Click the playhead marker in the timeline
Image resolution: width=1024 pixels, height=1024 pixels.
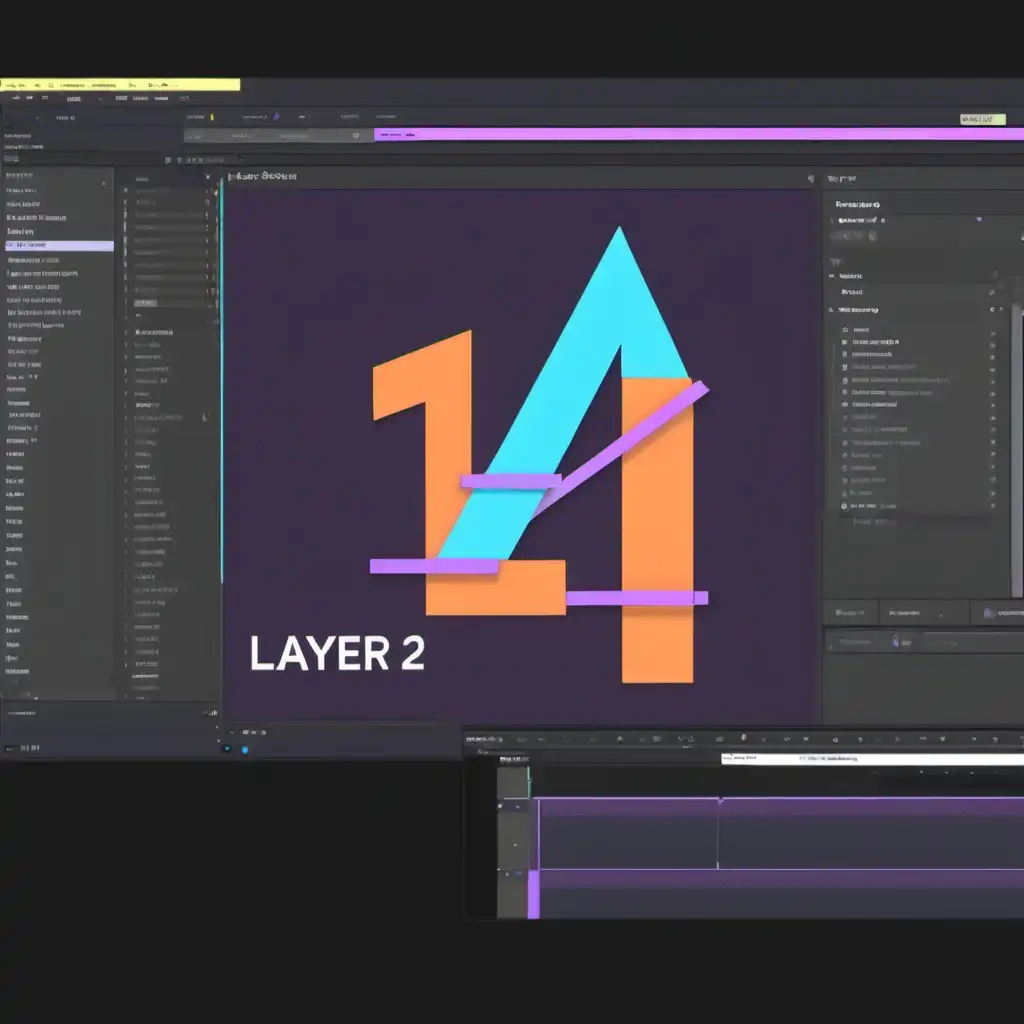click(718, 800)
